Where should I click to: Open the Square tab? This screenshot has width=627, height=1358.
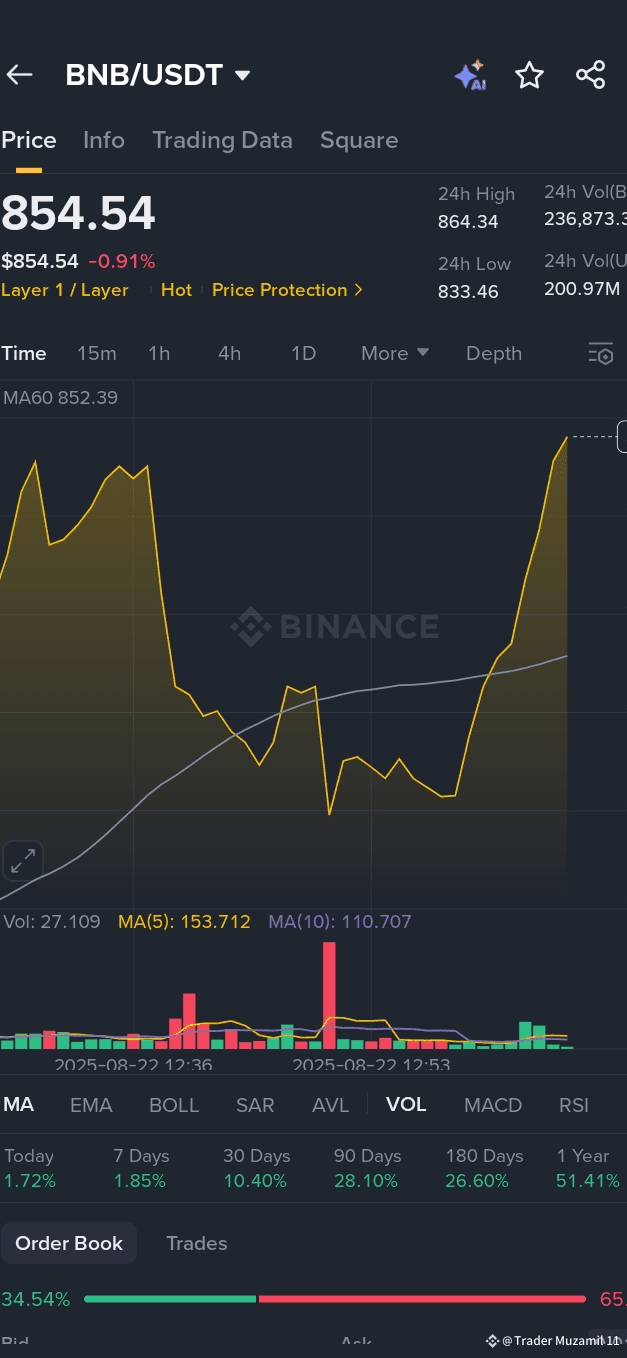click(x=359, y=140)
